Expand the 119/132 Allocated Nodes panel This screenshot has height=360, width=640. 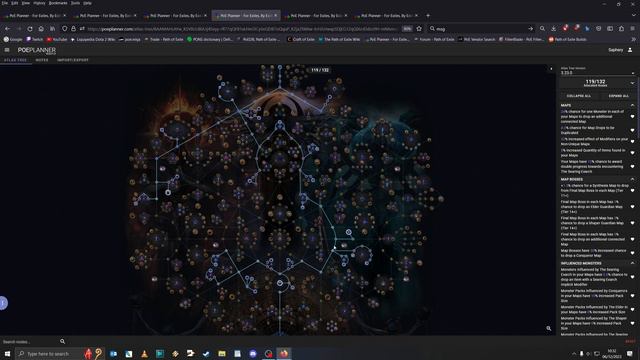632,83
